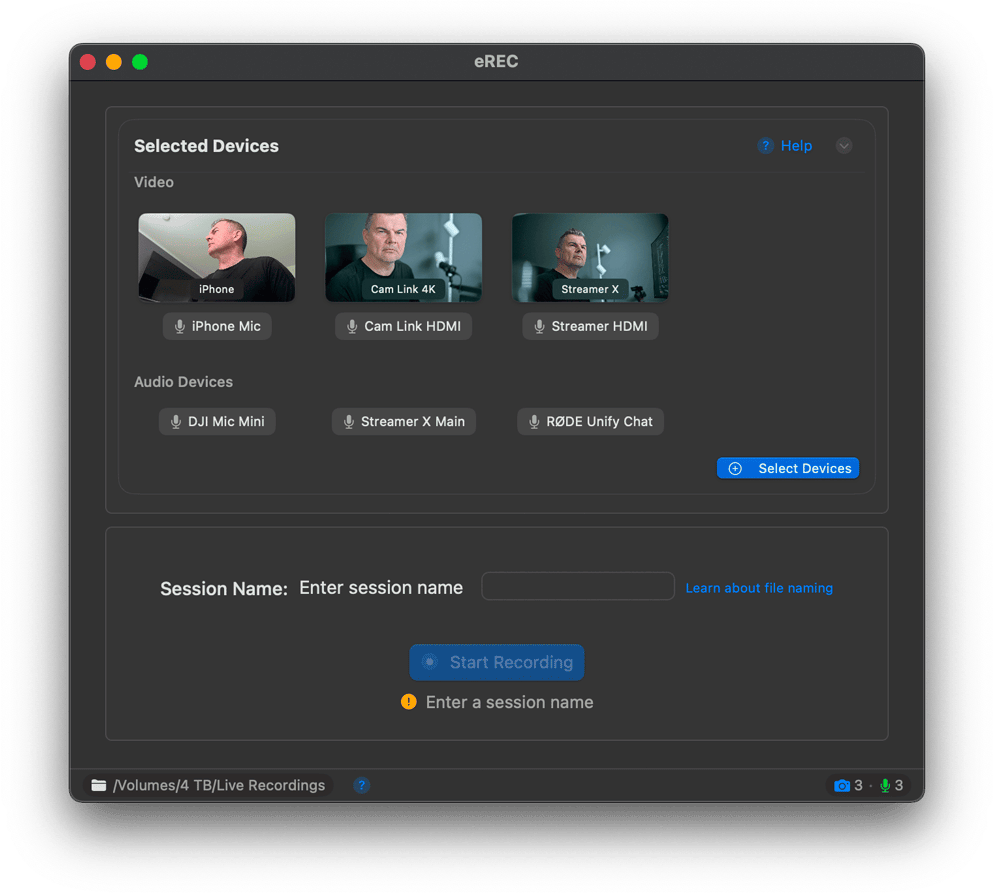Click the help icon beside the recordings path
The height and width of the screenshot is (893, 993).
tap(362, 785)
